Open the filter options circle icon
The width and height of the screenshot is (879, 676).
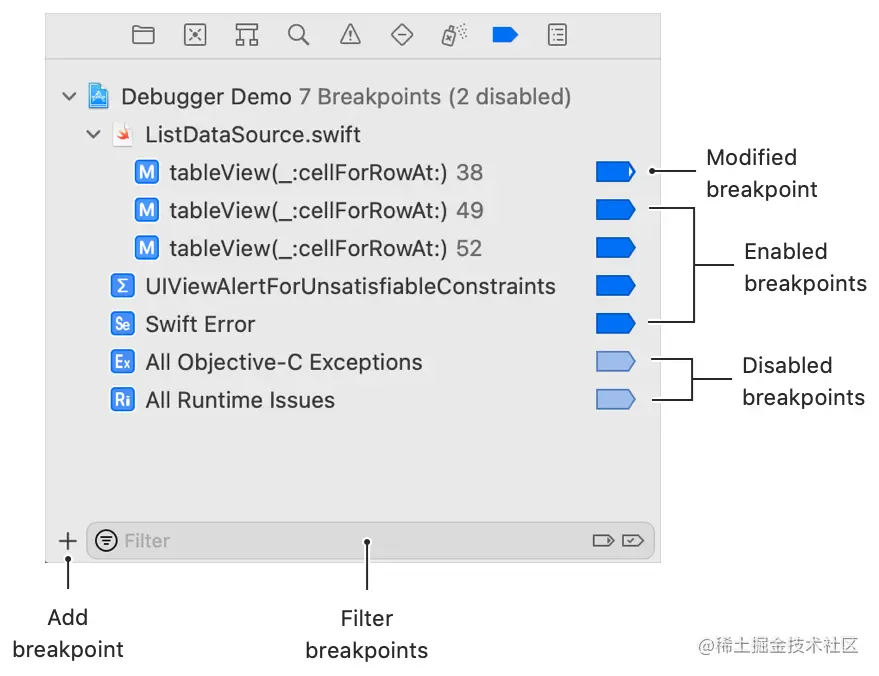(107, 541)
